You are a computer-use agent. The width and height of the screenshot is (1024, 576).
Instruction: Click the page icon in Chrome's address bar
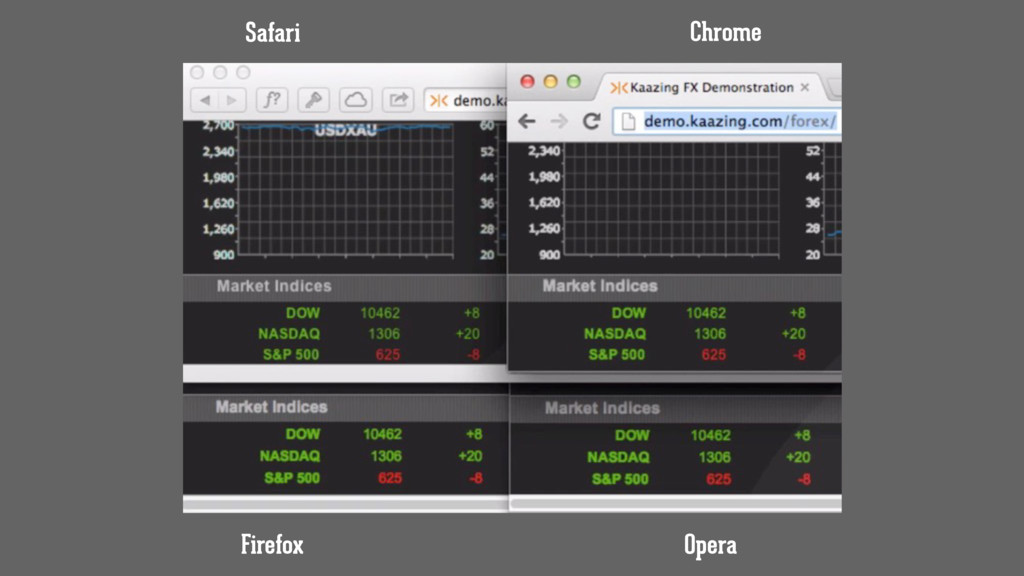coord(628,121)
